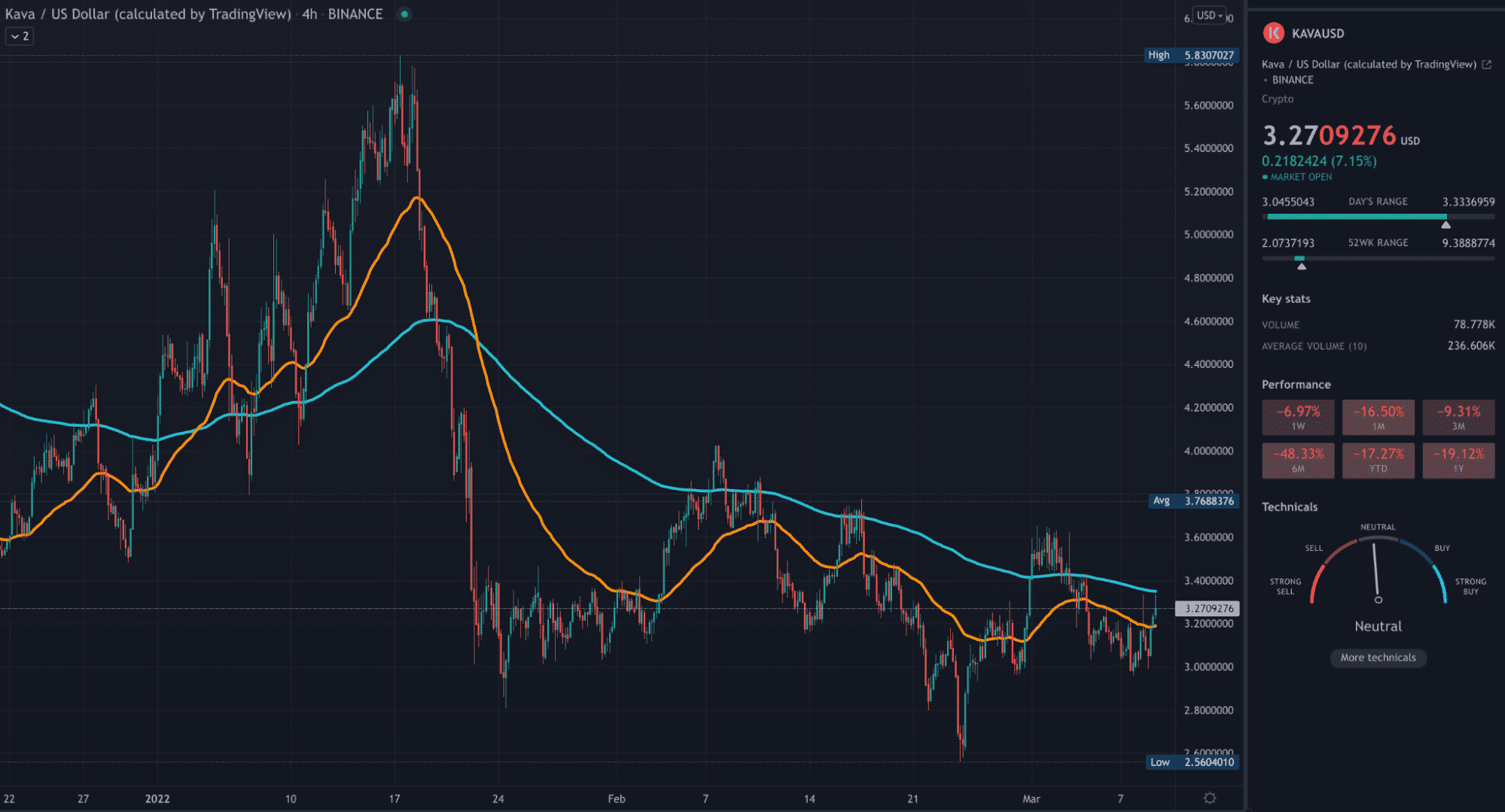Click the 4h interval label in chart title

coord(309,14)
